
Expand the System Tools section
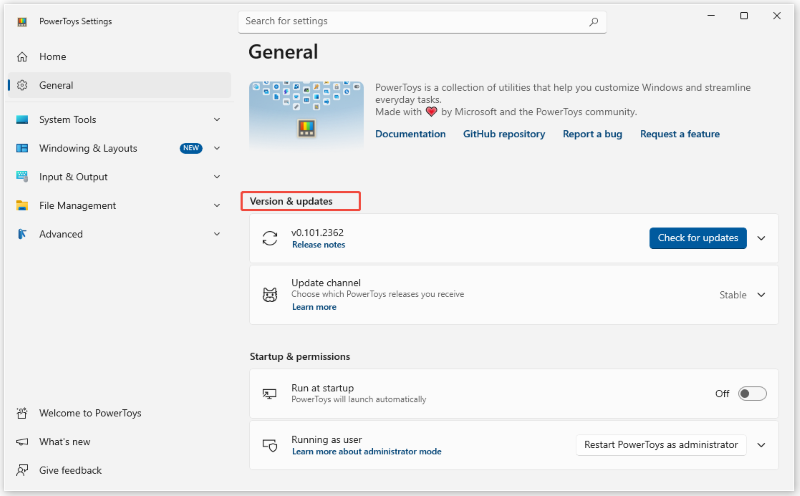pos(217,119)
